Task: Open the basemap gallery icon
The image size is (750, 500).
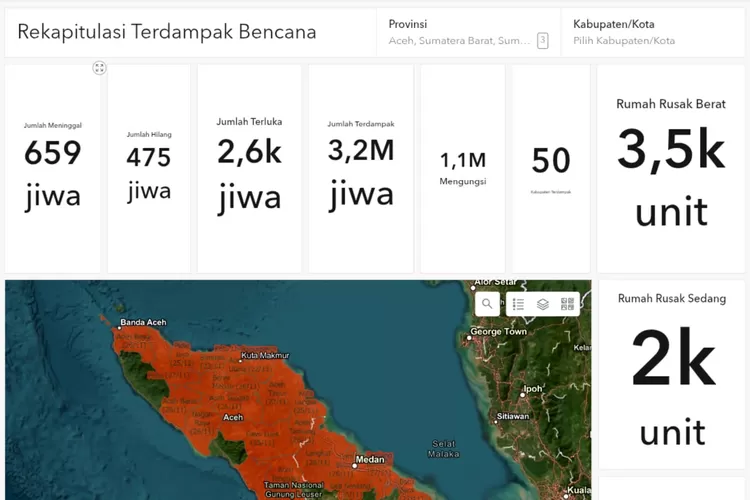Action: [x=567, y=304]
